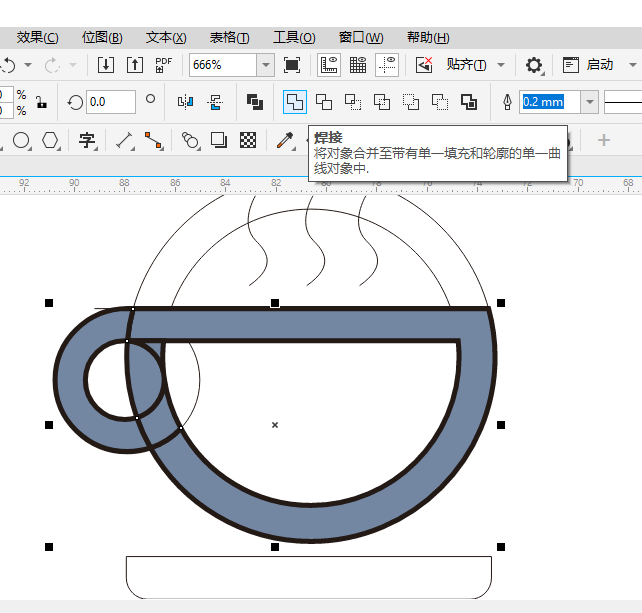Select the Transparency checkerboard tool
Image resolution: width=642 pixels, height=613 pixels.
tap(248, 140)
